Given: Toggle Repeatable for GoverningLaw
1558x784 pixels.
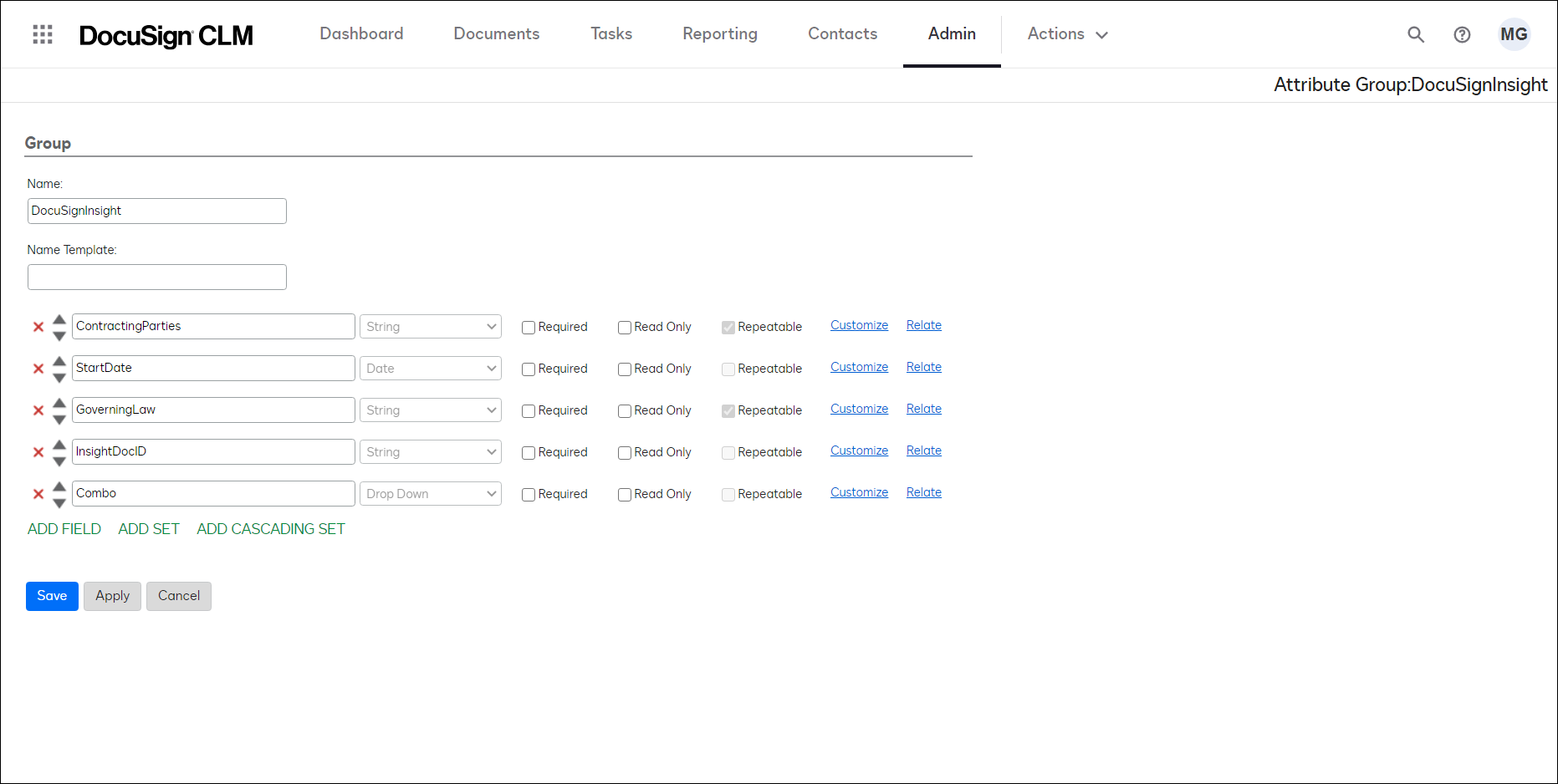Looking at the screenshot, I should 728,411.
